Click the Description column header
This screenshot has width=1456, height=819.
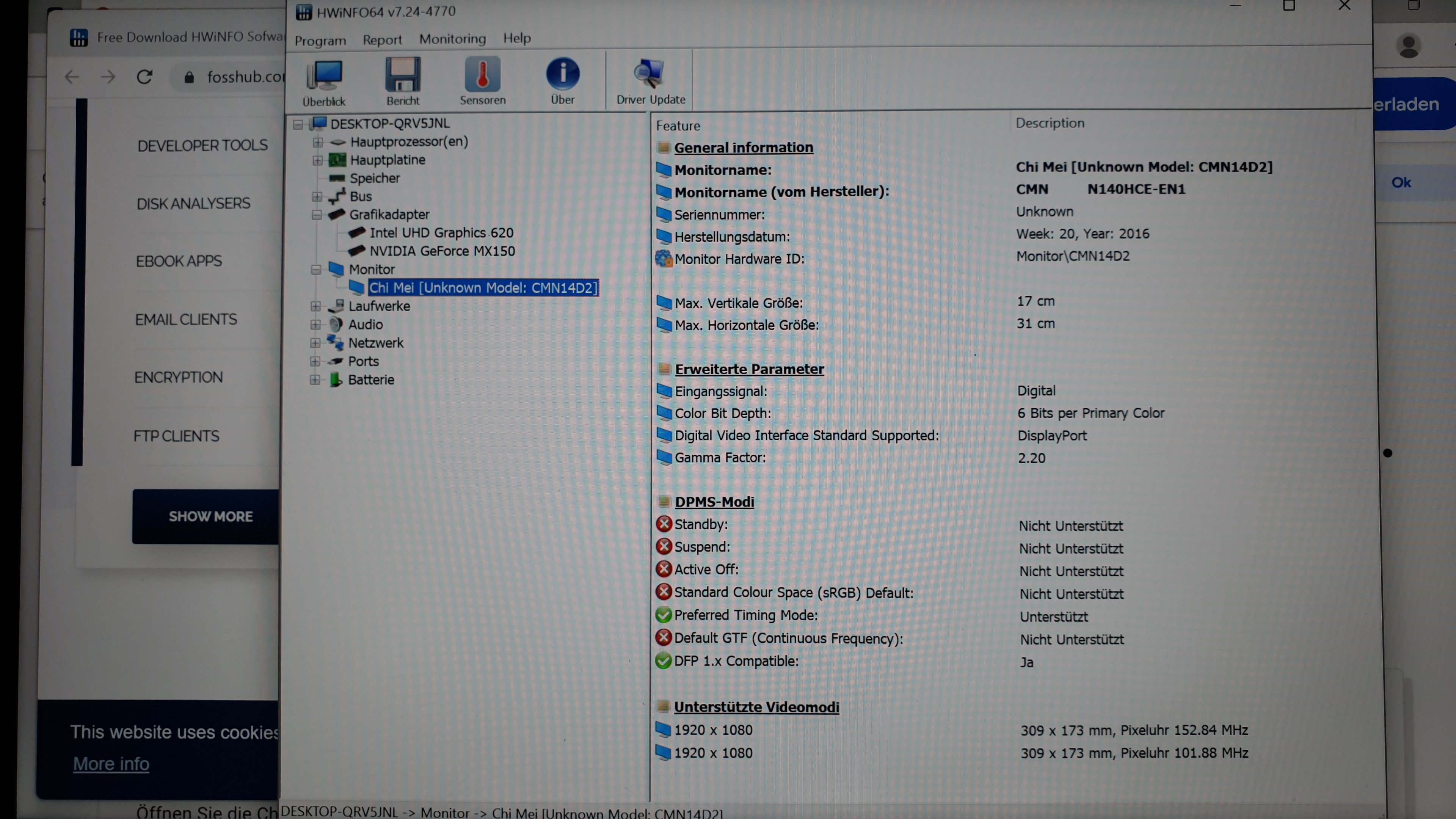pos(1050,123)
